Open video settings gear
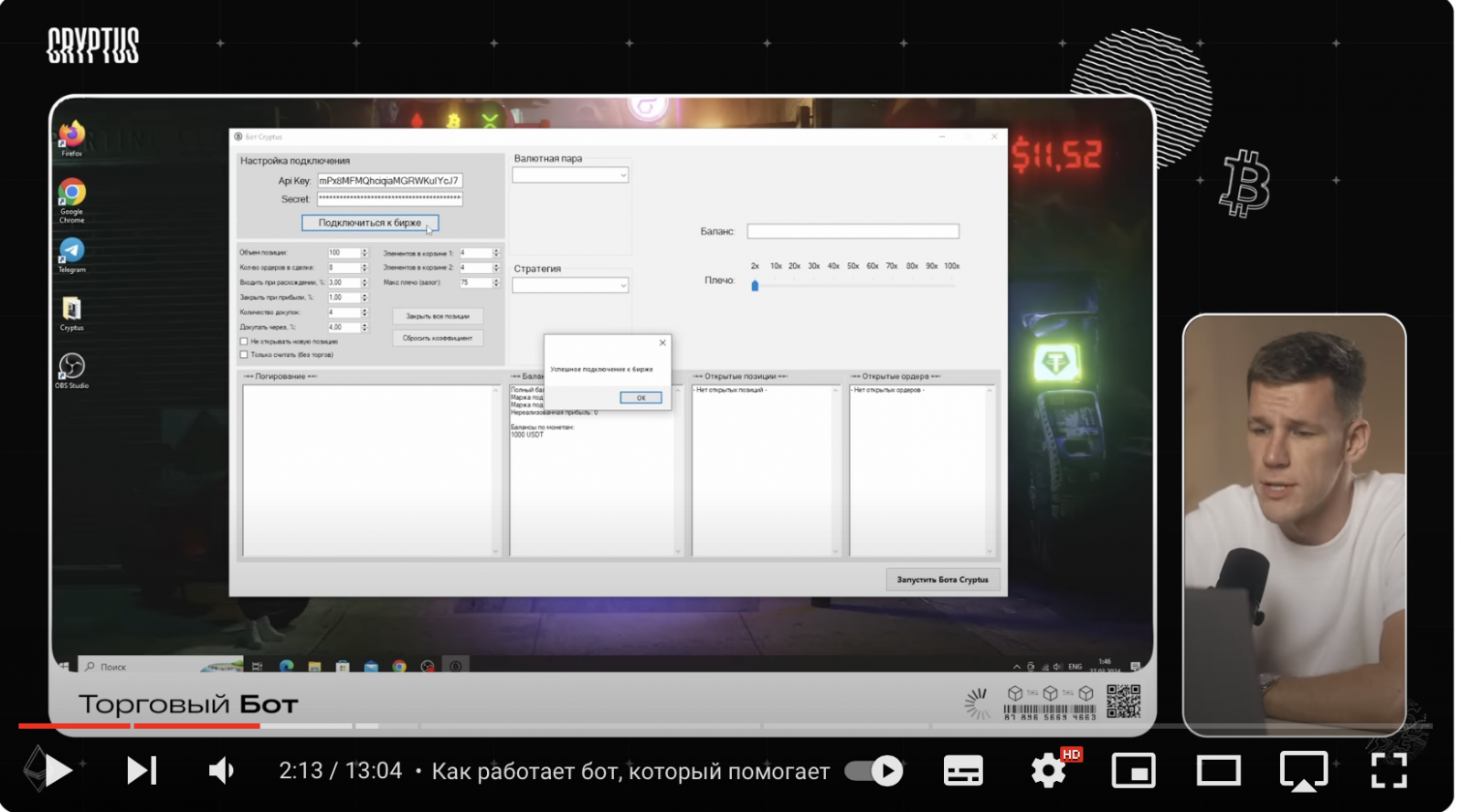 tap(1048, 772)
